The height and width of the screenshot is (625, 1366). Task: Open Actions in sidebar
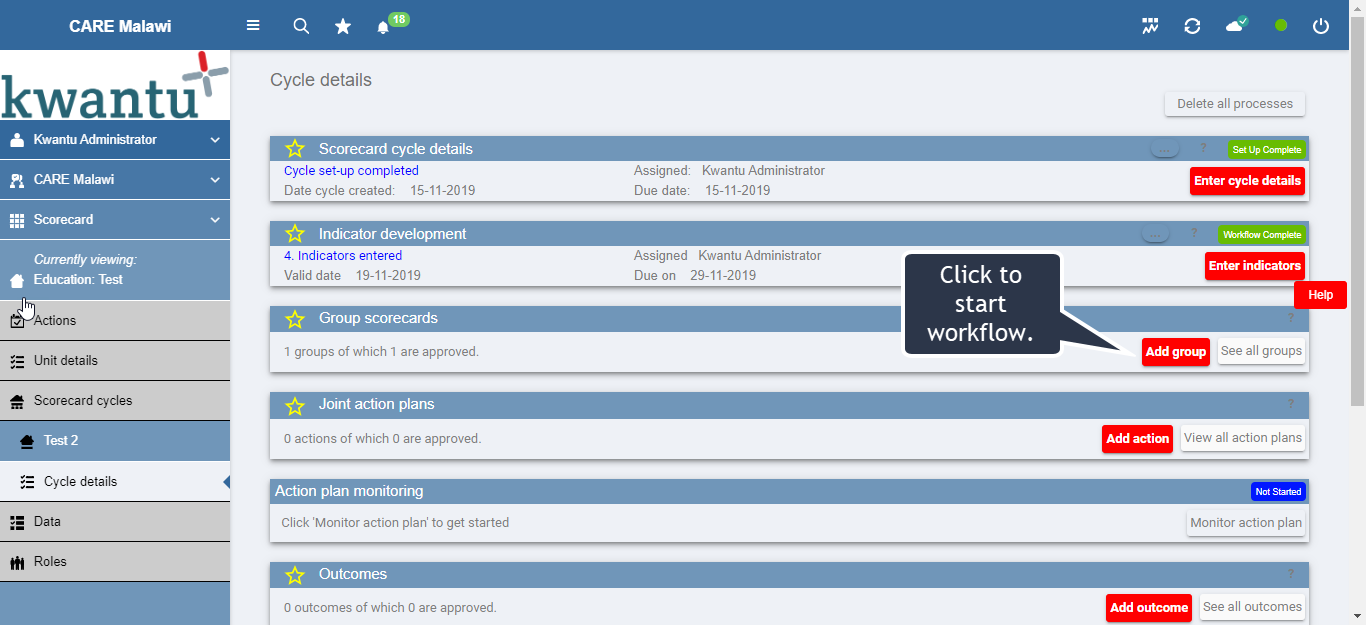[115, 321]
